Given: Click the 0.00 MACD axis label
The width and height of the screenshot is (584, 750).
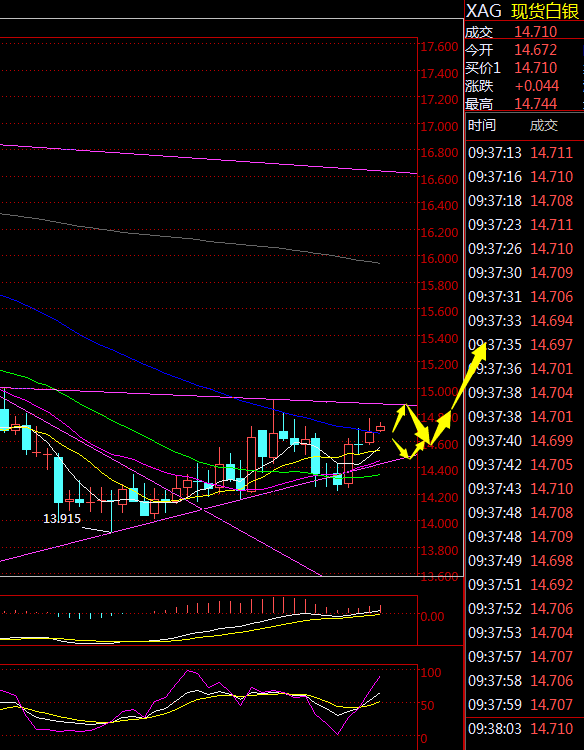Looking at the screenshot, I should (x=432, y=617).
